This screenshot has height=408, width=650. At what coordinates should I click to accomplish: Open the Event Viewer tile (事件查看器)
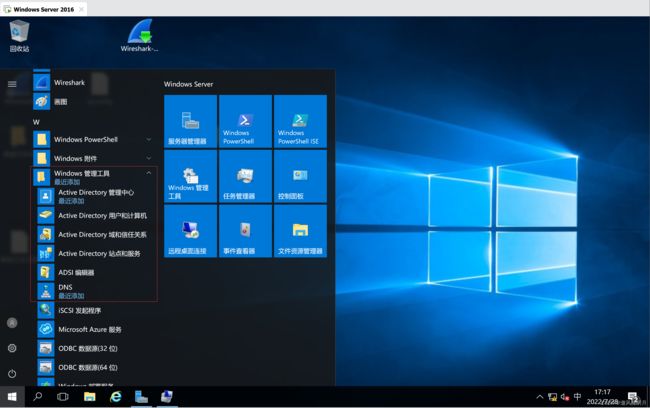click(245, 231)
